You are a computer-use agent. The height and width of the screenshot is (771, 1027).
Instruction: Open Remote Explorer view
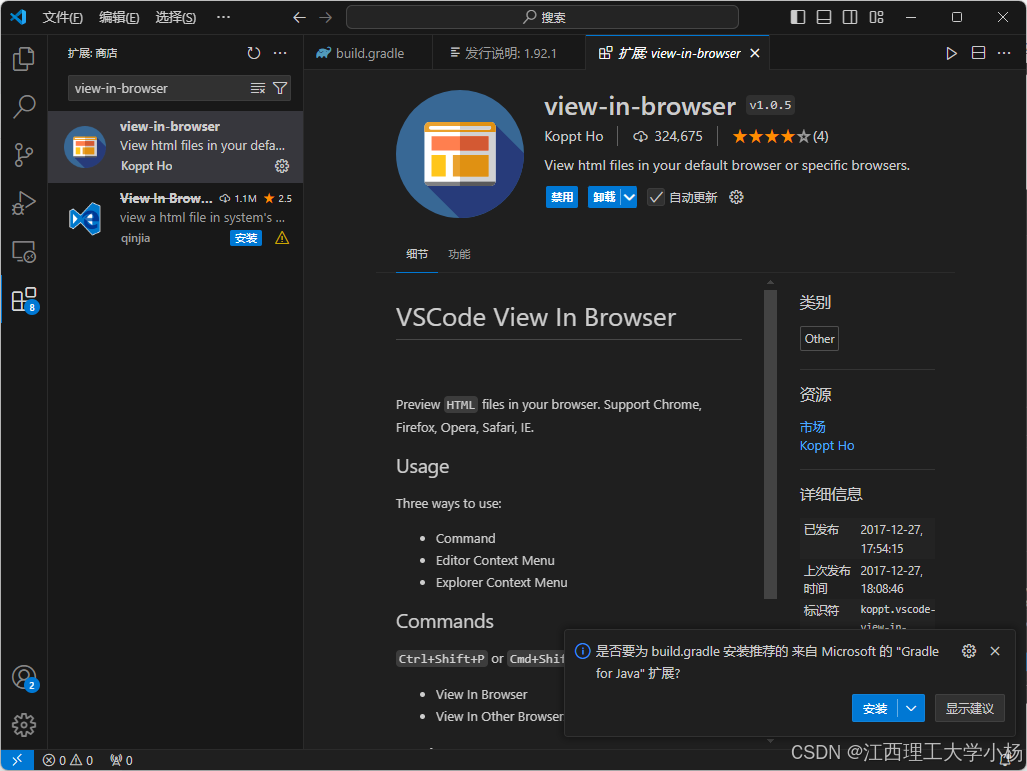(24, 252)
